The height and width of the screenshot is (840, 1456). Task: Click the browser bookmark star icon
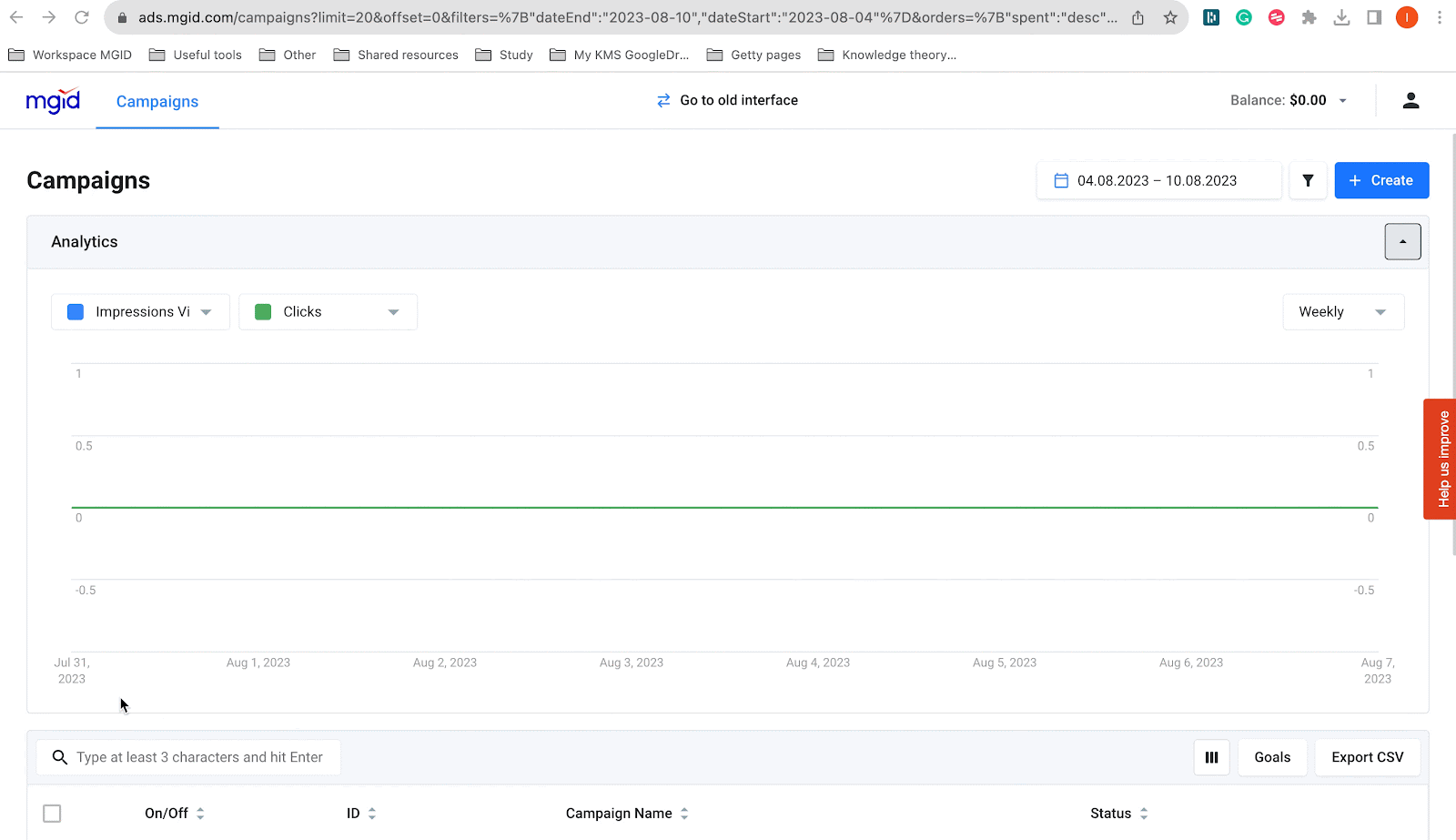pyautogui.click(x=1170, y=16)
